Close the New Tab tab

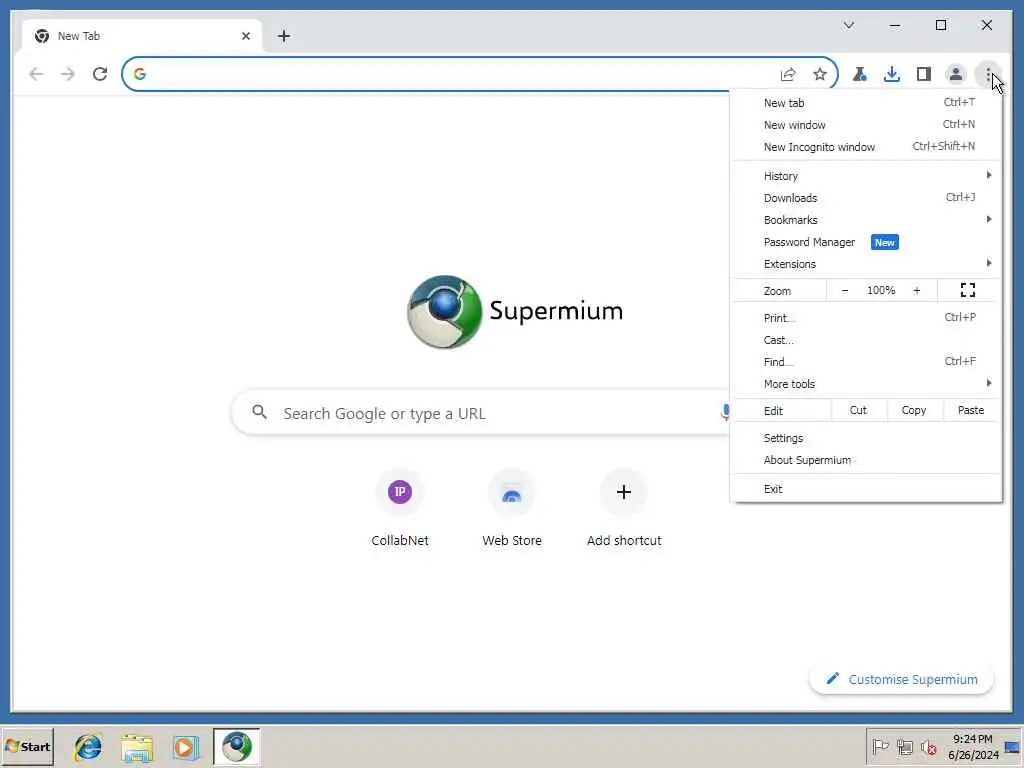tap(246, 36)
